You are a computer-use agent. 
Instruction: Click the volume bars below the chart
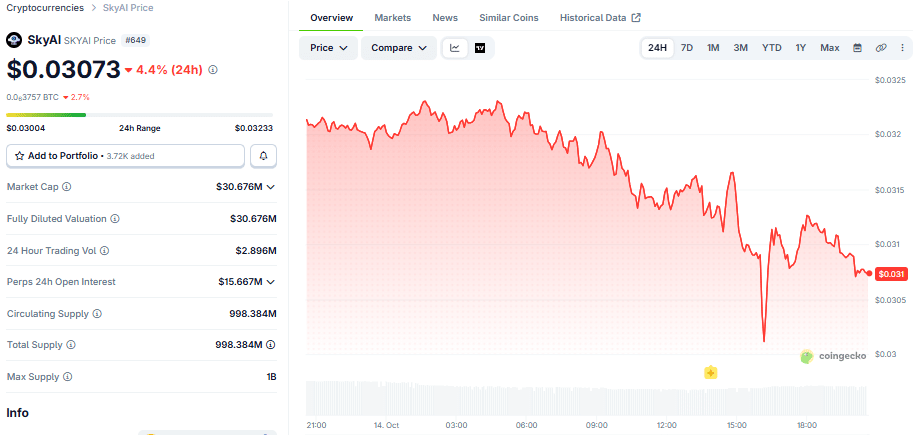[x=586, y=398]
